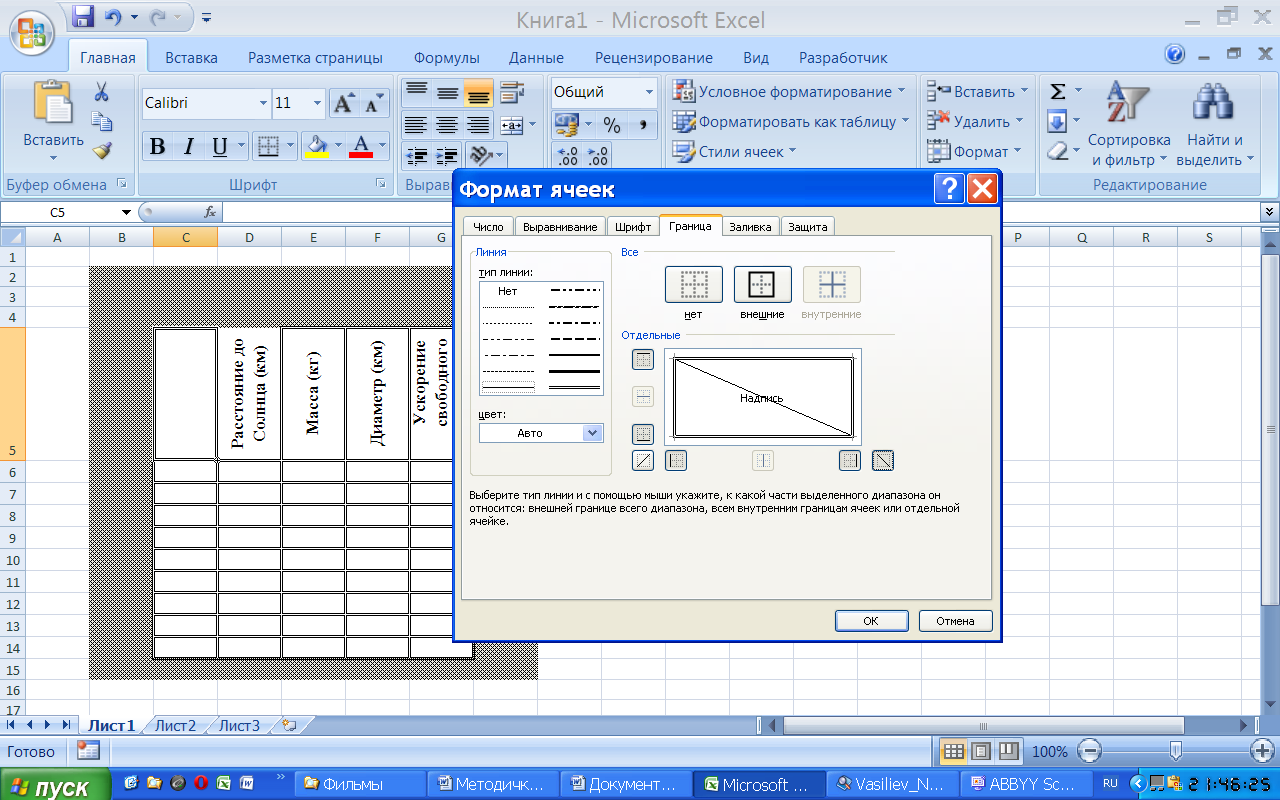Viewport: 1280px width, 800px height.
Task: Apply percent style to cells
Action: point(612,125)
